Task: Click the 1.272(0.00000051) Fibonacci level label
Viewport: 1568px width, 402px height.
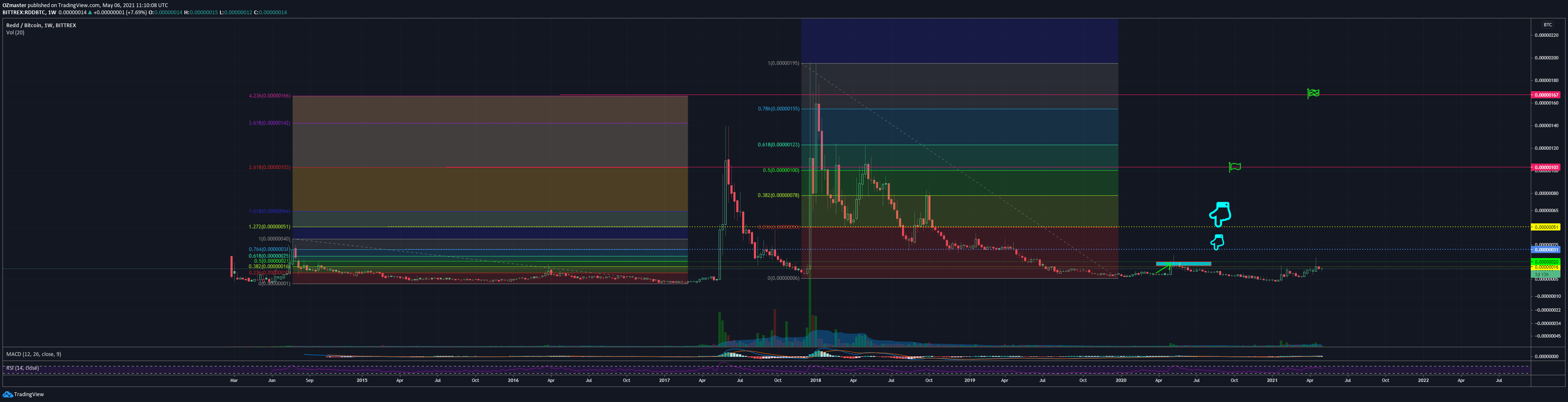Action: [270, 227]
